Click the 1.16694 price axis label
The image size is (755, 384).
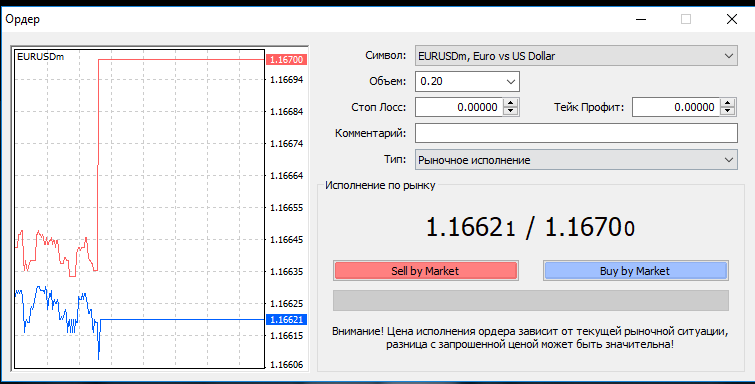pyautogui.click(x=287, y=80)
